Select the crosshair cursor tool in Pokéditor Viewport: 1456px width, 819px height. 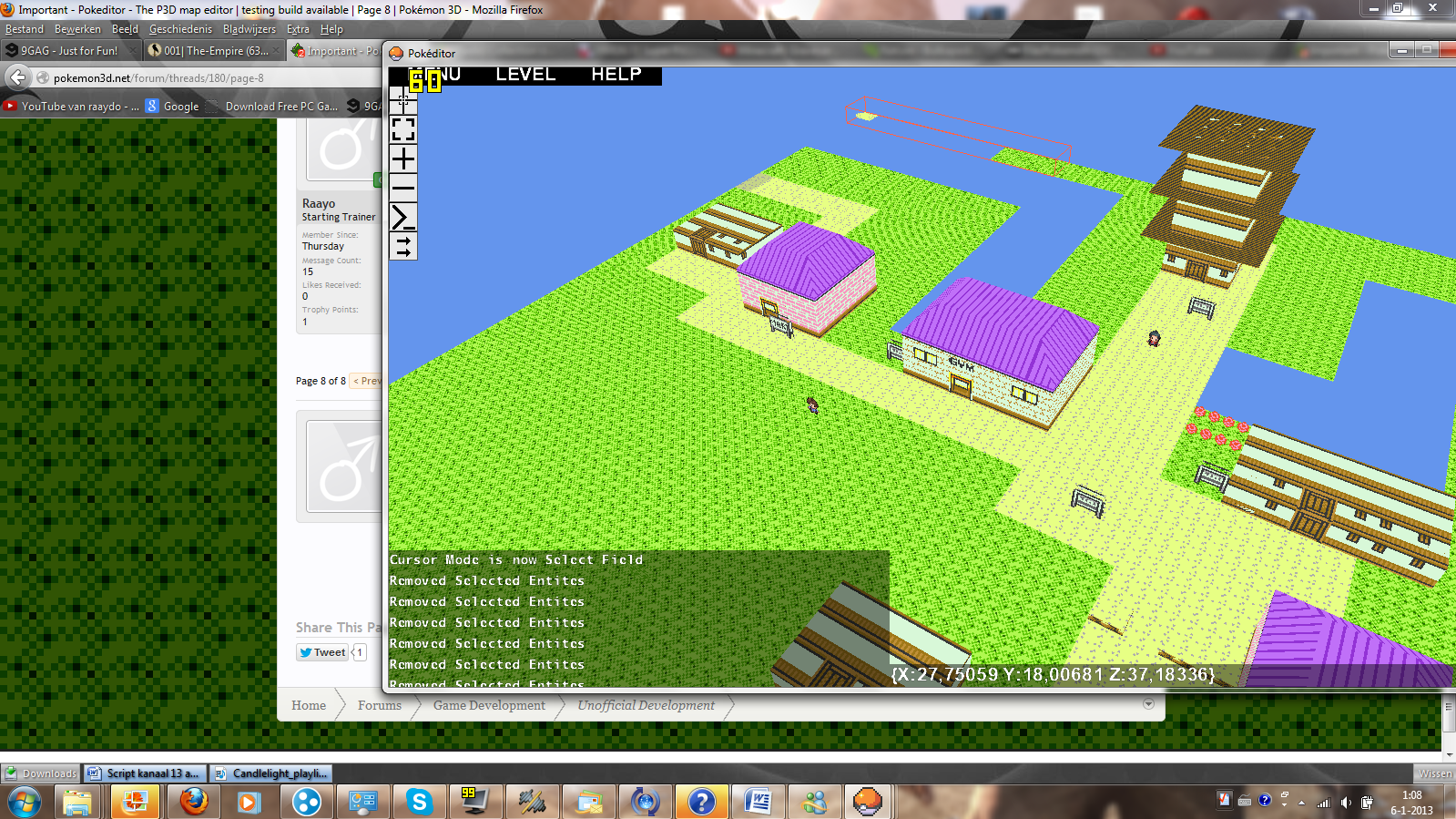(x=402, y=99)
